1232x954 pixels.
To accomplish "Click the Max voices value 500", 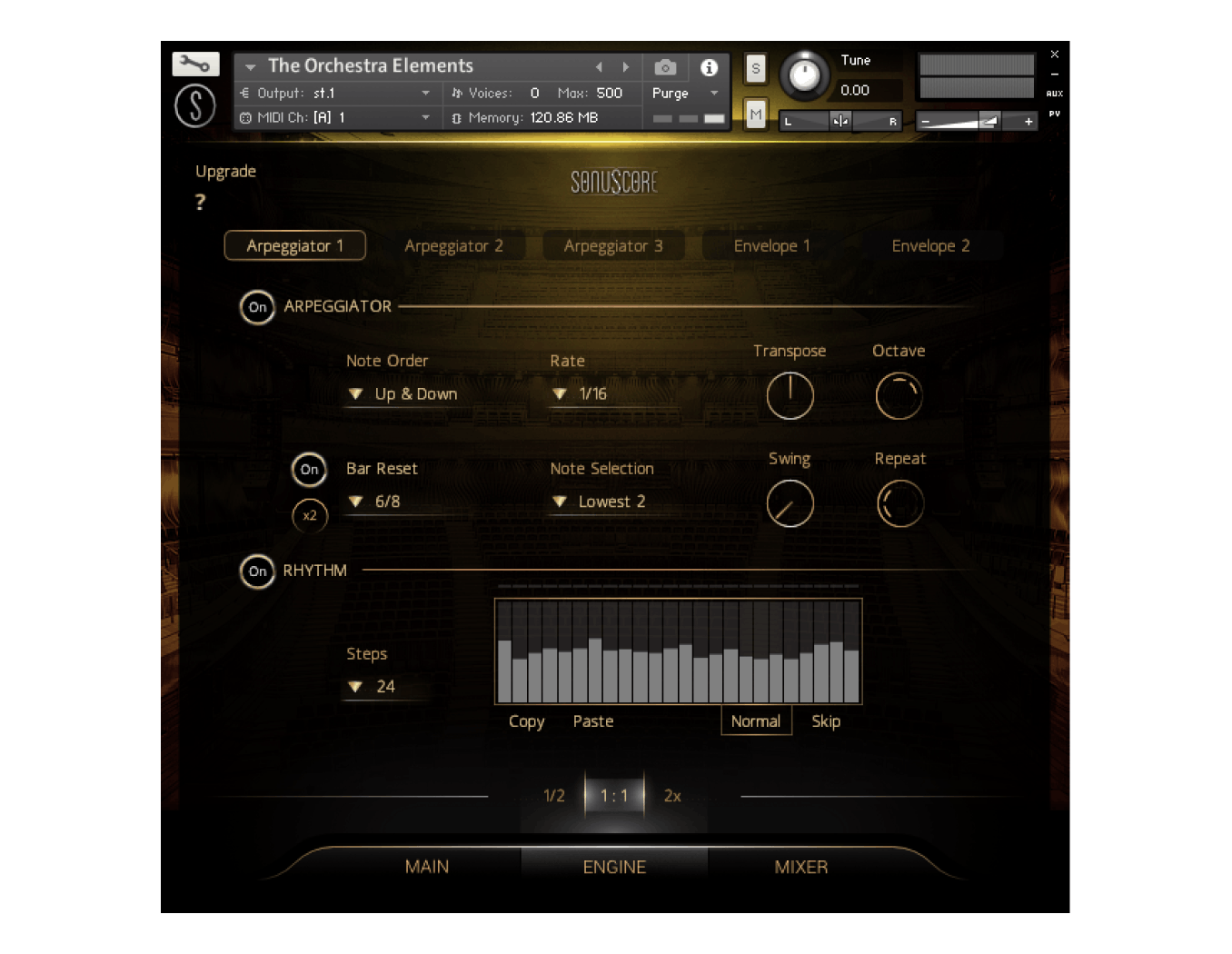I will click(610, 93).
